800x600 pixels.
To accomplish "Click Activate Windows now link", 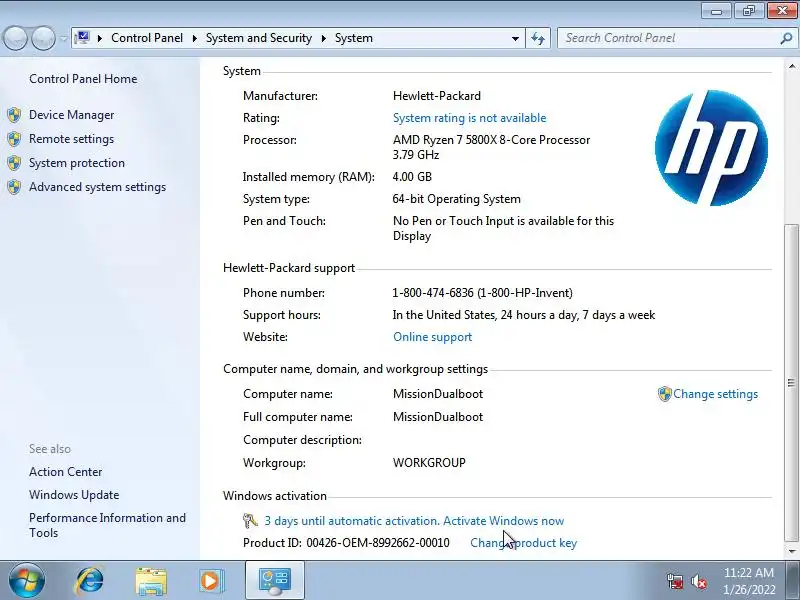I will 504,520.
